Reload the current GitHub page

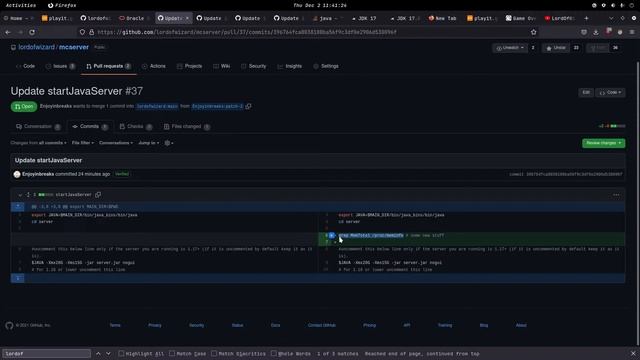[32, 32]
